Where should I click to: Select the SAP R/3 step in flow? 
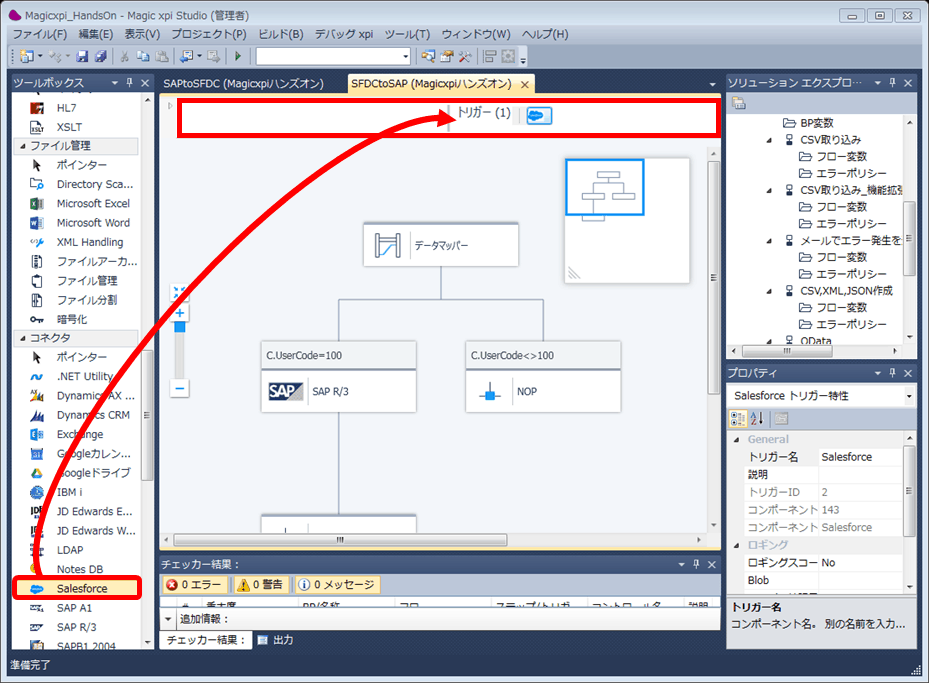coord(338,391)
